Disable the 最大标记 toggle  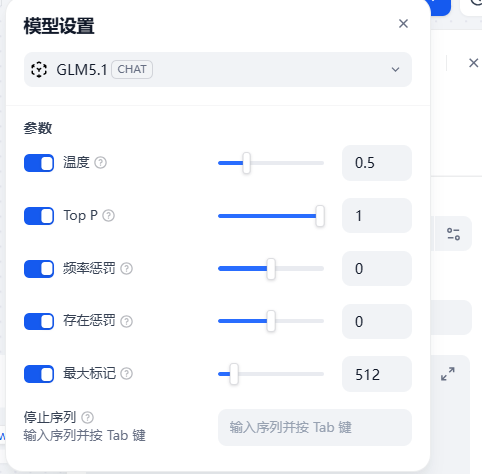pyautogui.click(x=39, y=374)
